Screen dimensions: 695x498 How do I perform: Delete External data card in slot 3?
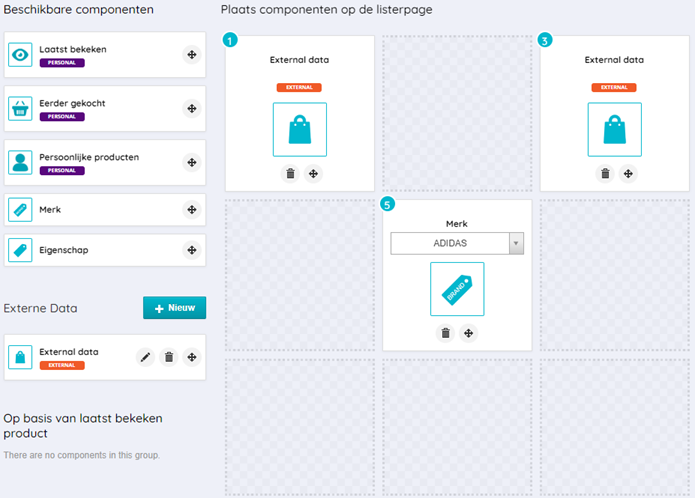tap(605, 174)
